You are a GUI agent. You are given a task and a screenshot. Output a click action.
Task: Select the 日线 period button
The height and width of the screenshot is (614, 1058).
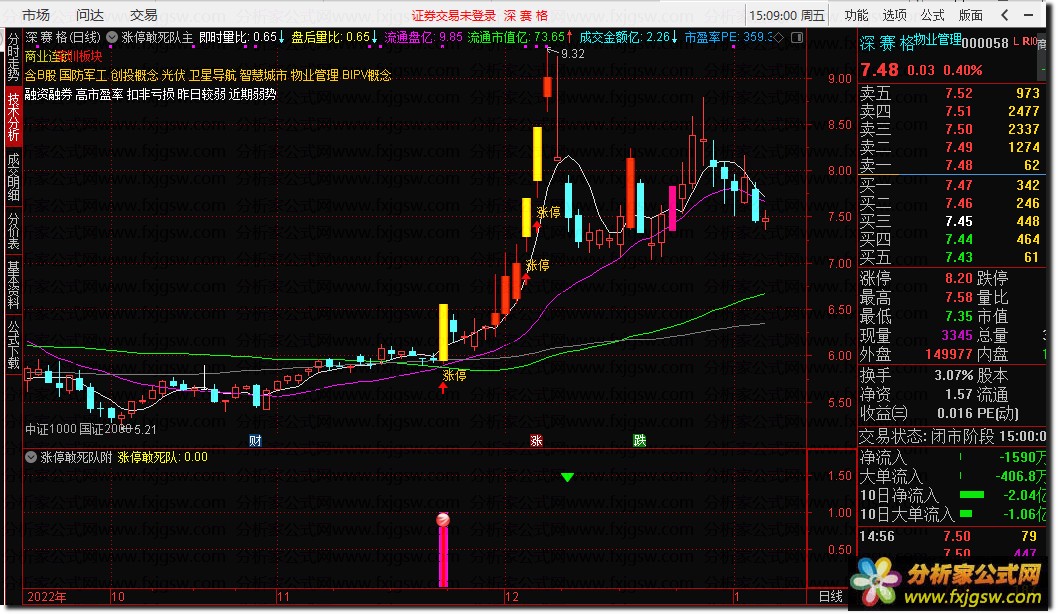pyautogui.click(x=831, y=596)
